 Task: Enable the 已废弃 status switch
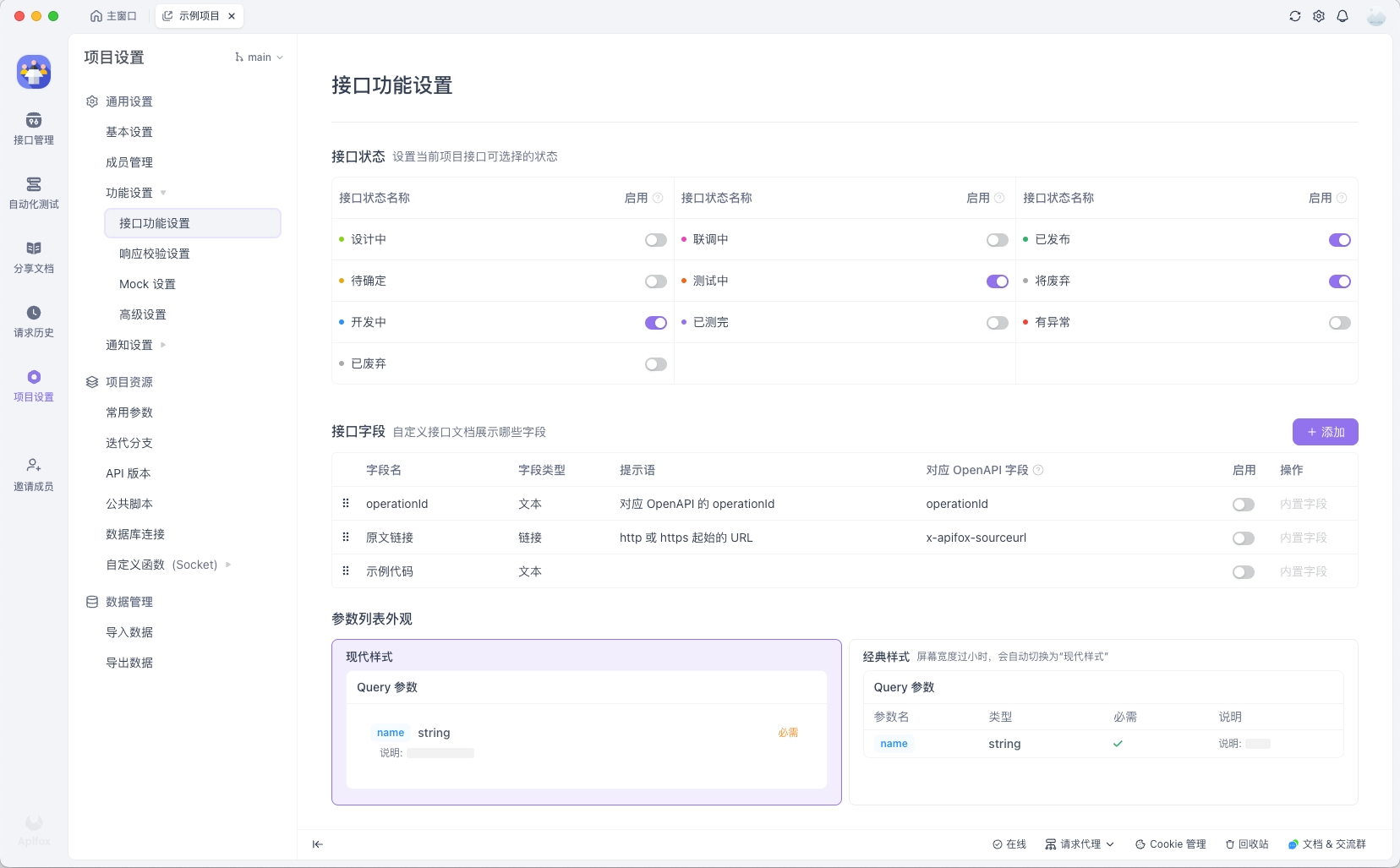pos(656,364)
